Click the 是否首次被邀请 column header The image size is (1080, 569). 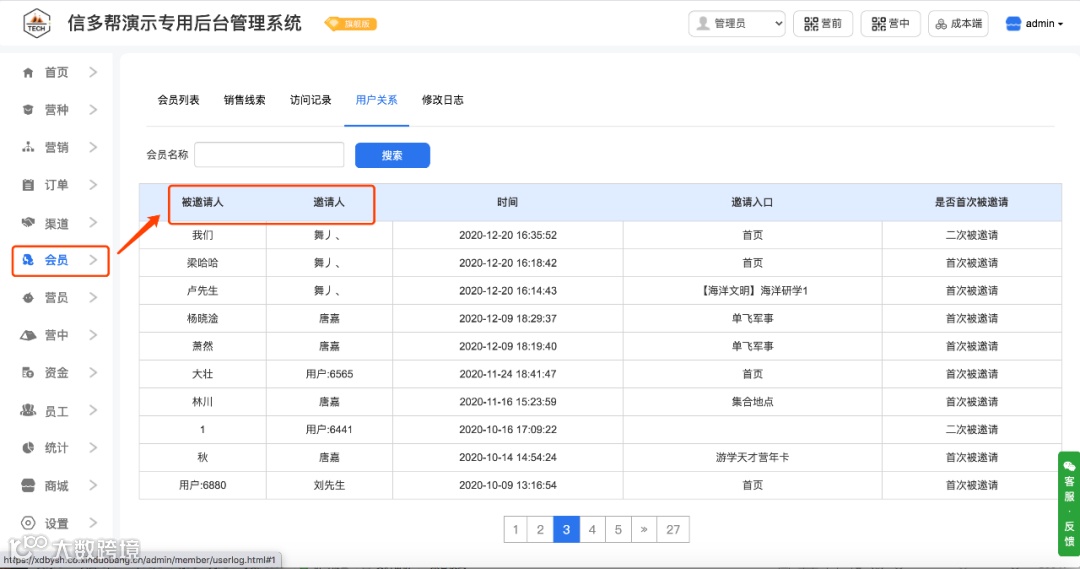click(971, 202)
